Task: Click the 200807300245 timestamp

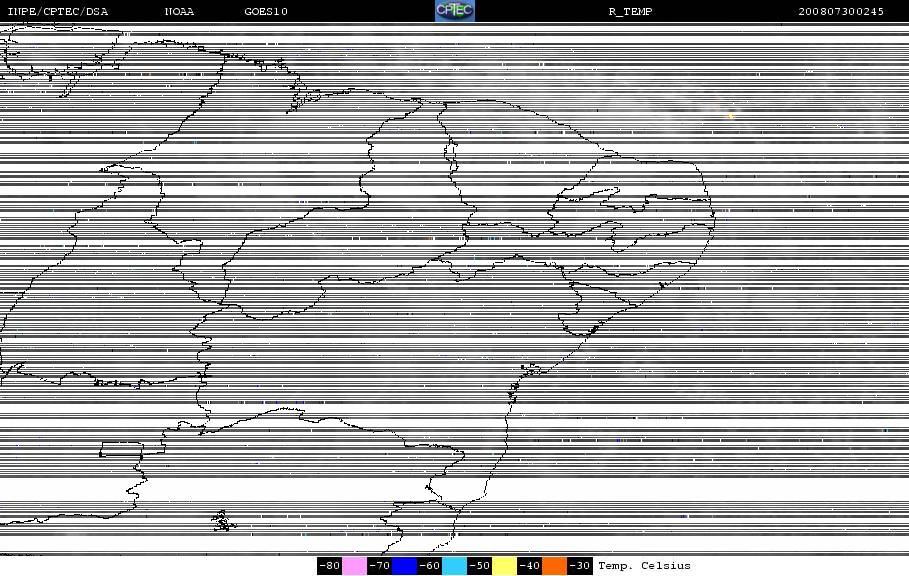Action: point(841,12)
